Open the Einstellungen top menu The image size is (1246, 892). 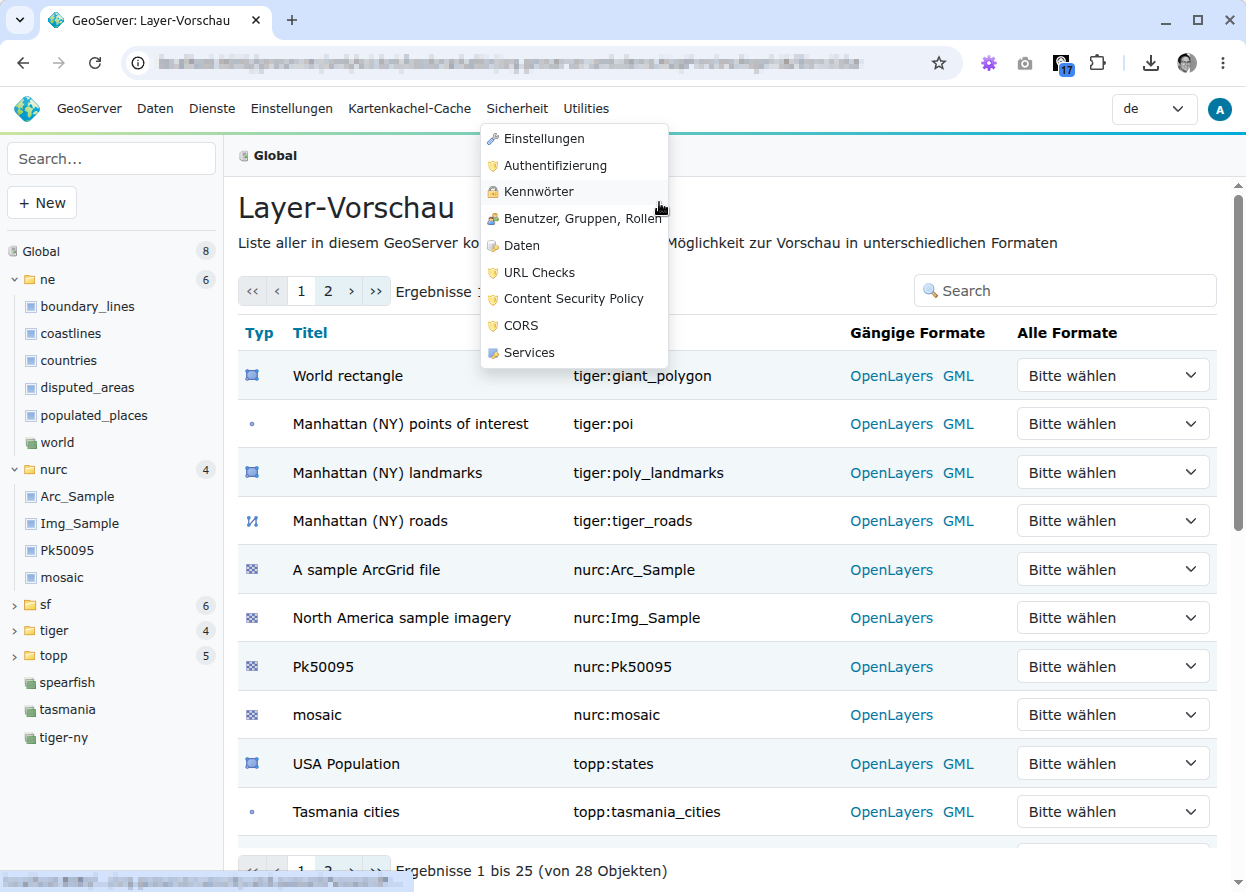[x=292, y=109]
